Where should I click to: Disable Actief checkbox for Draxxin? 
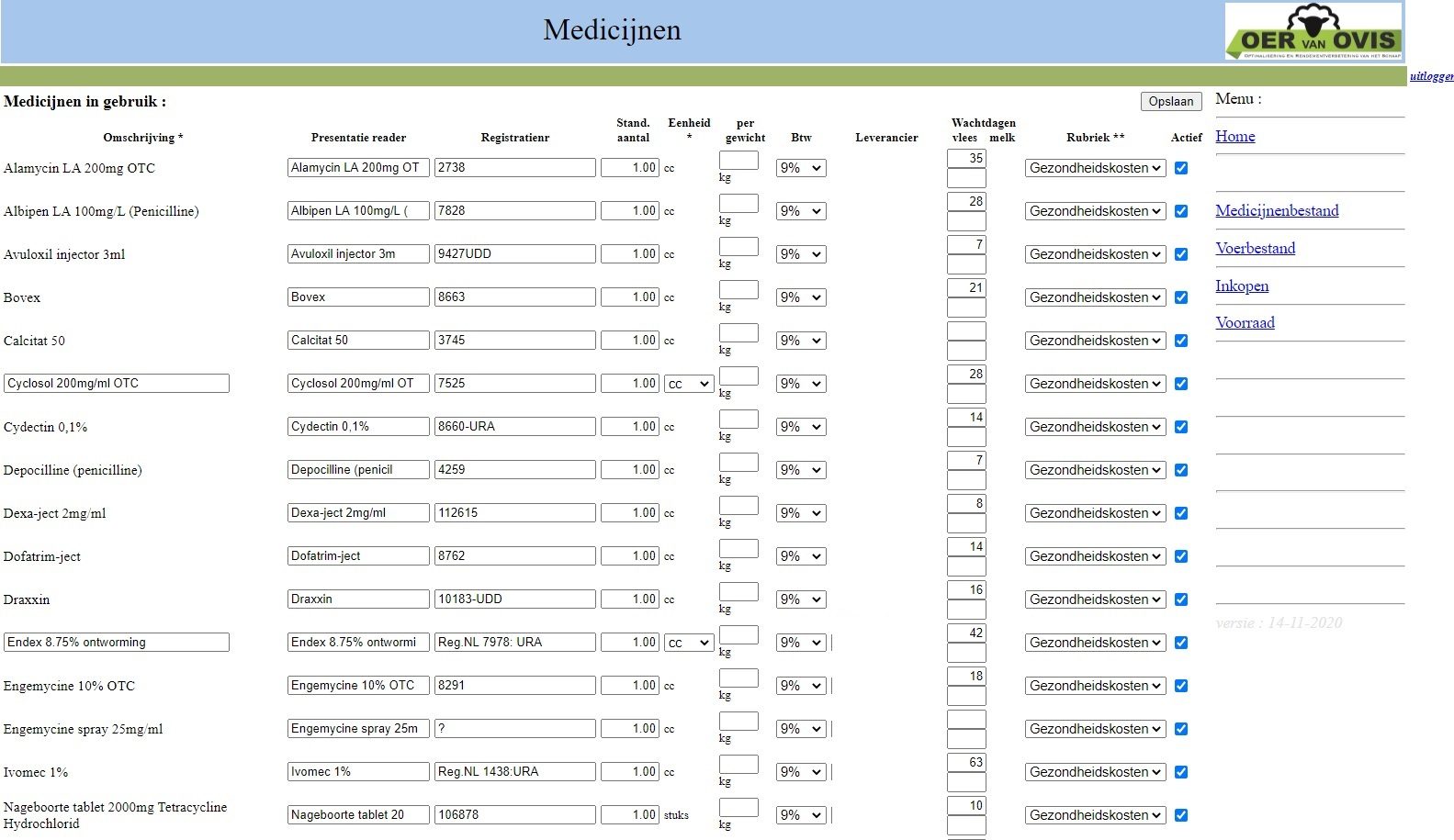(x=1181, y=599)
